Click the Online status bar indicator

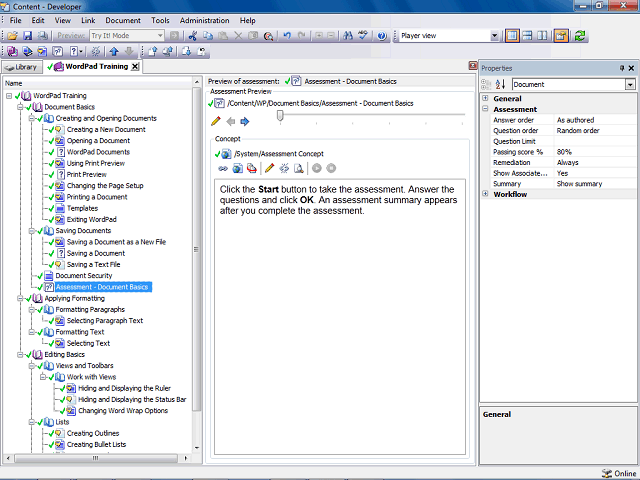point(619,473)
